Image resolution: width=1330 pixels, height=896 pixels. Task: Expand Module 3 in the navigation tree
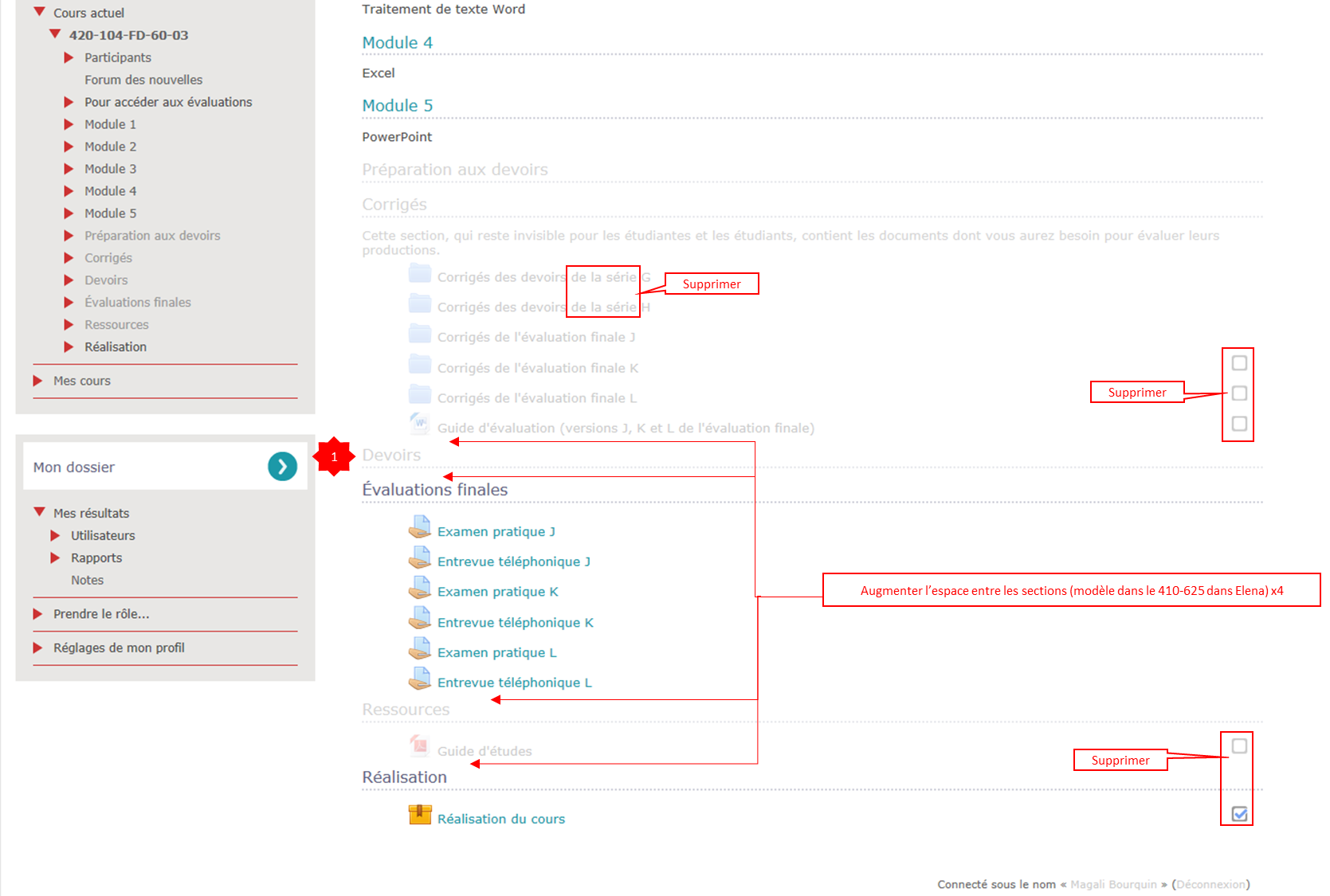69,169
